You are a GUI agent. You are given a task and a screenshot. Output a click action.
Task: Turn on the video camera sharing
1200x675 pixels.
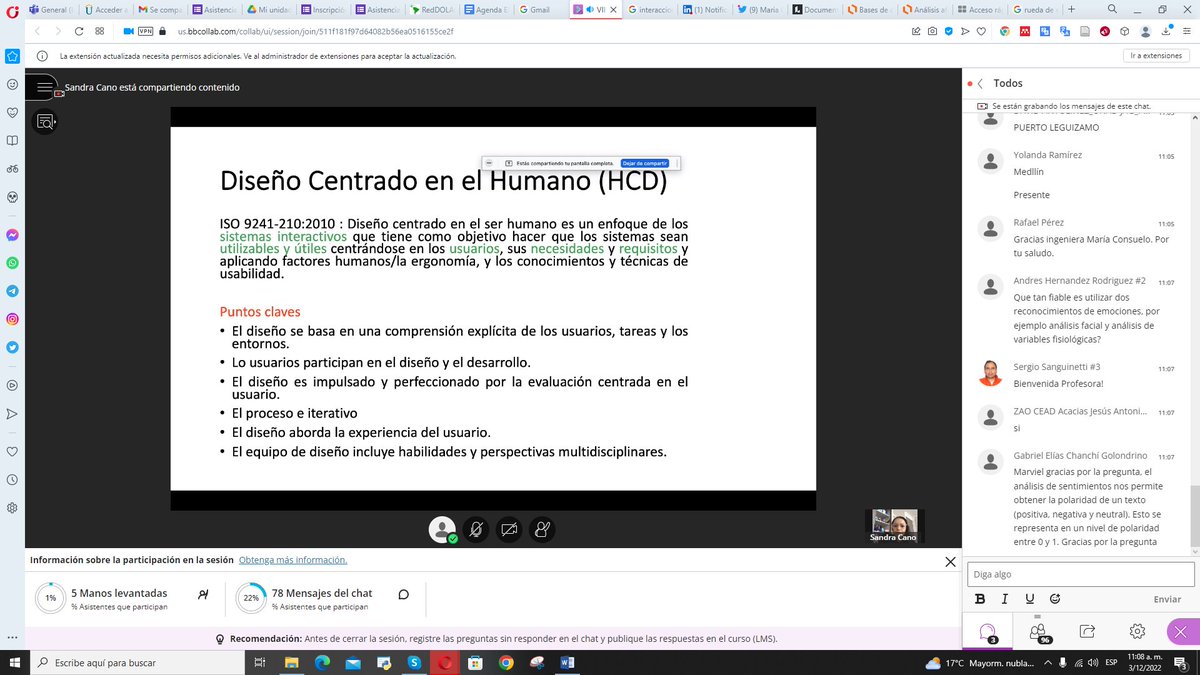tap(508, 529)
